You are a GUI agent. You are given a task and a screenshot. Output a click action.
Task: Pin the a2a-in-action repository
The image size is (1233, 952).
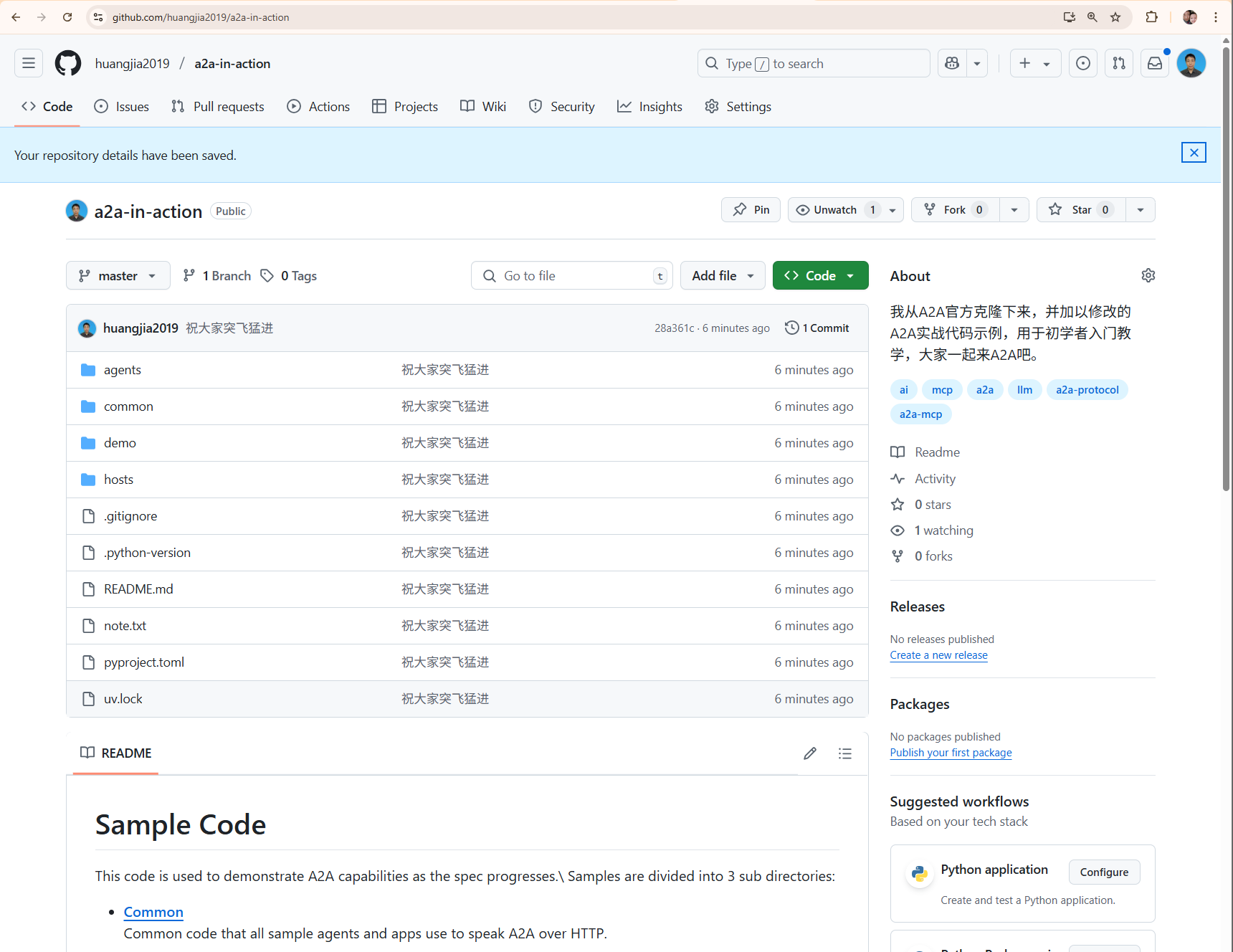pos(751,210)
